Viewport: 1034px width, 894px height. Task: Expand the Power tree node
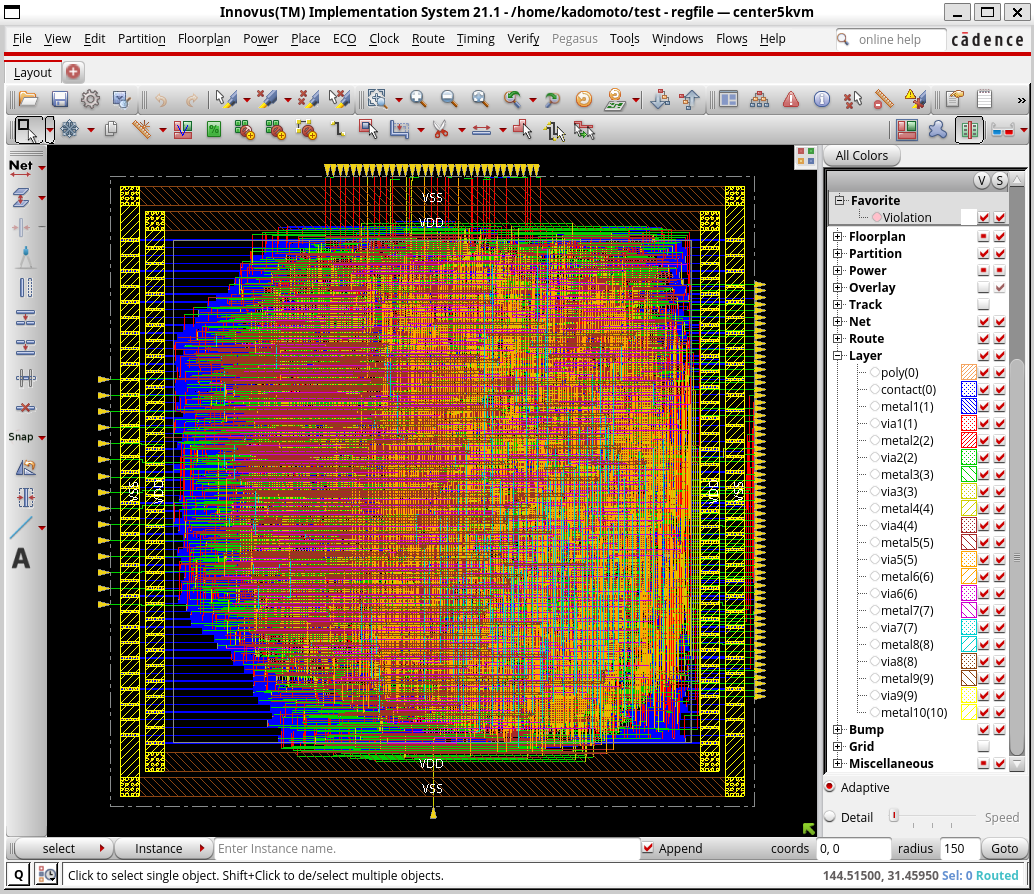[837, 270]
